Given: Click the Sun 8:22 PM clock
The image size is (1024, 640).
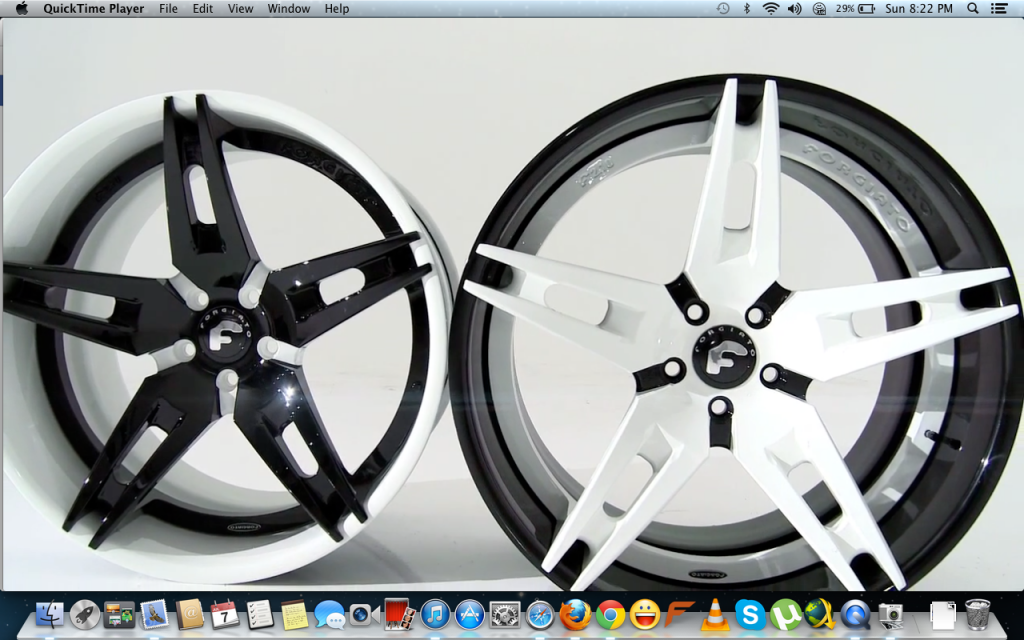Looking at the screenshot, I should coord(919,8).
